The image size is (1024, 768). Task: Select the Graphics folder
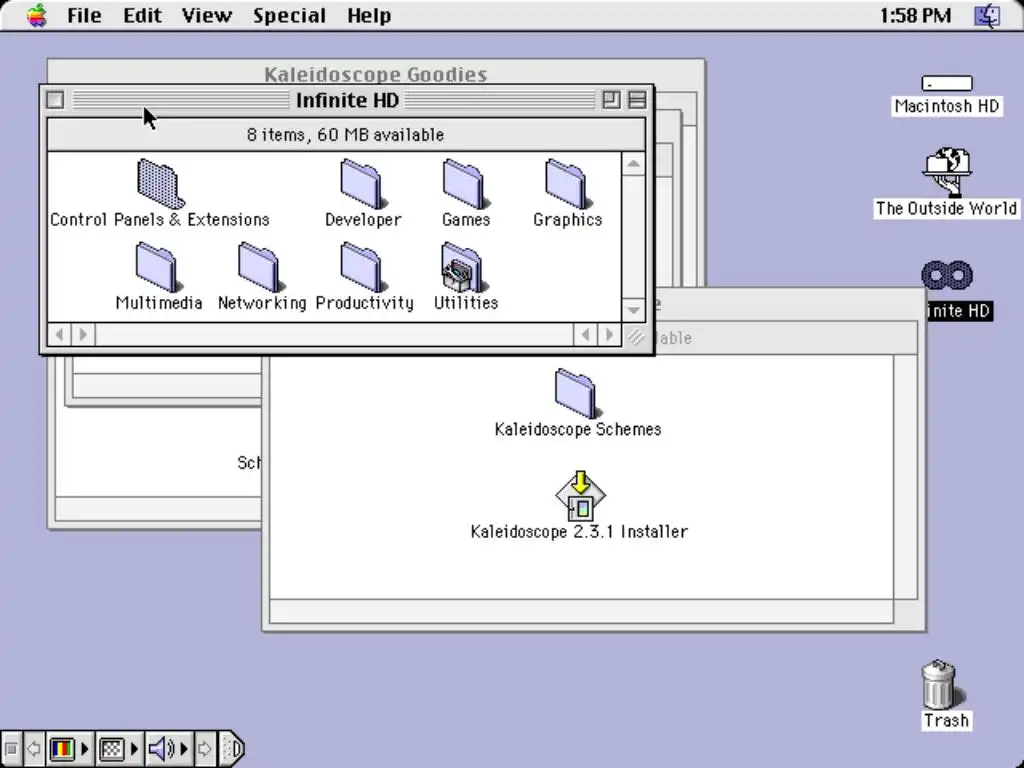coord(568,184)
